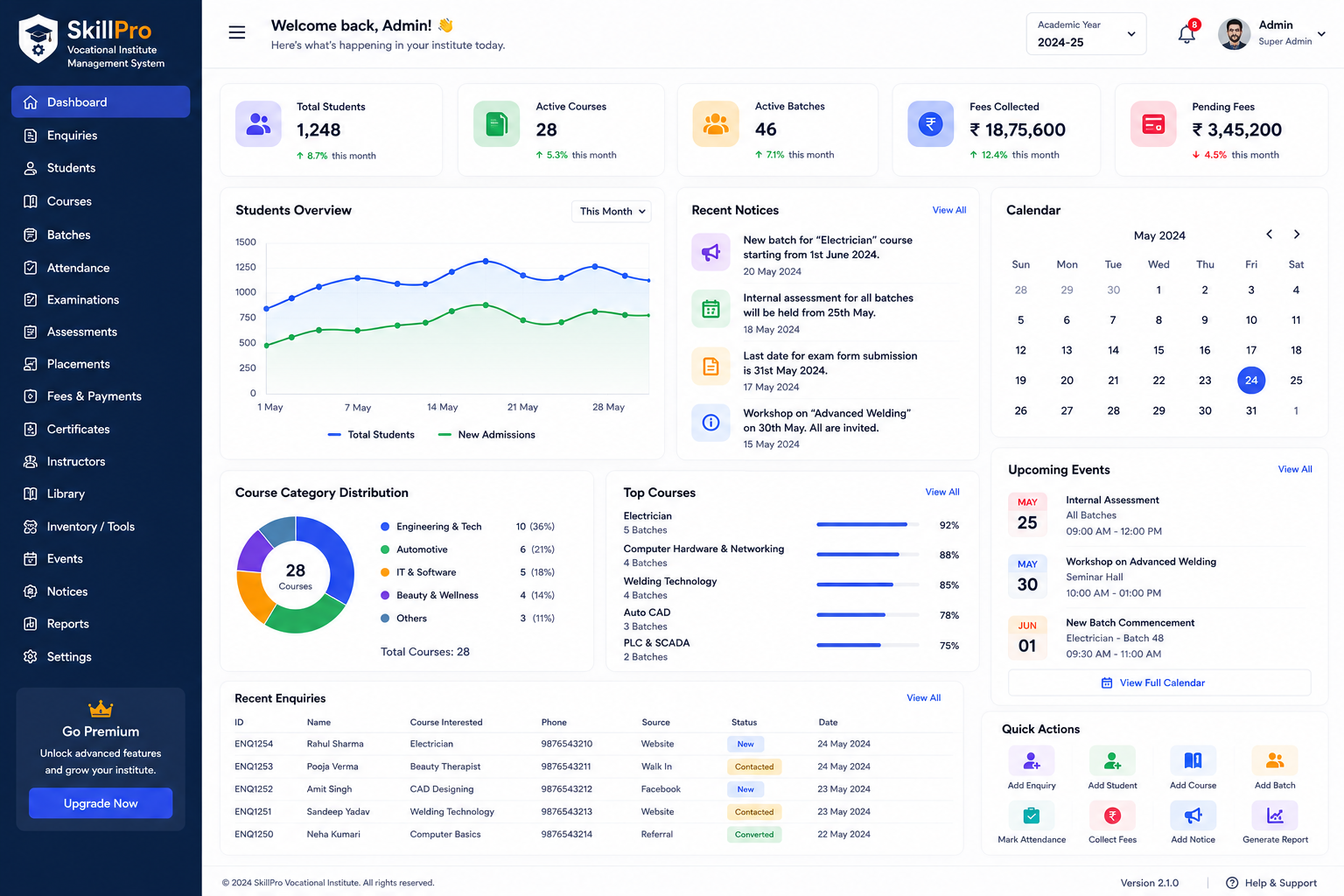Toggle the hamburger sidebar menu
The height and width of the screenshot is (896, 1344).
click(x=237, y=33)
